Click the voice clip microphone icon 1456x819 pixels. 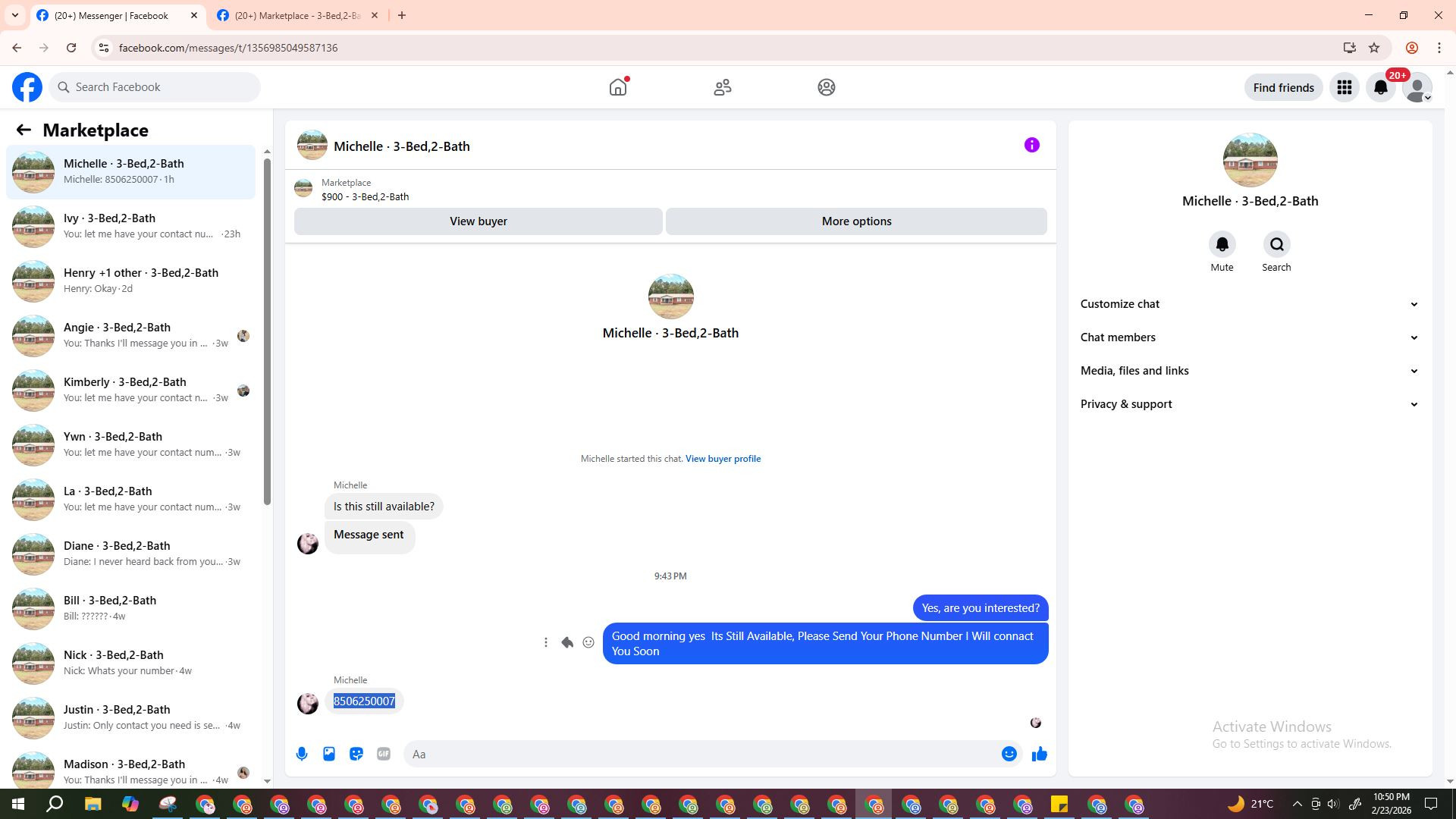click(302, 754)
